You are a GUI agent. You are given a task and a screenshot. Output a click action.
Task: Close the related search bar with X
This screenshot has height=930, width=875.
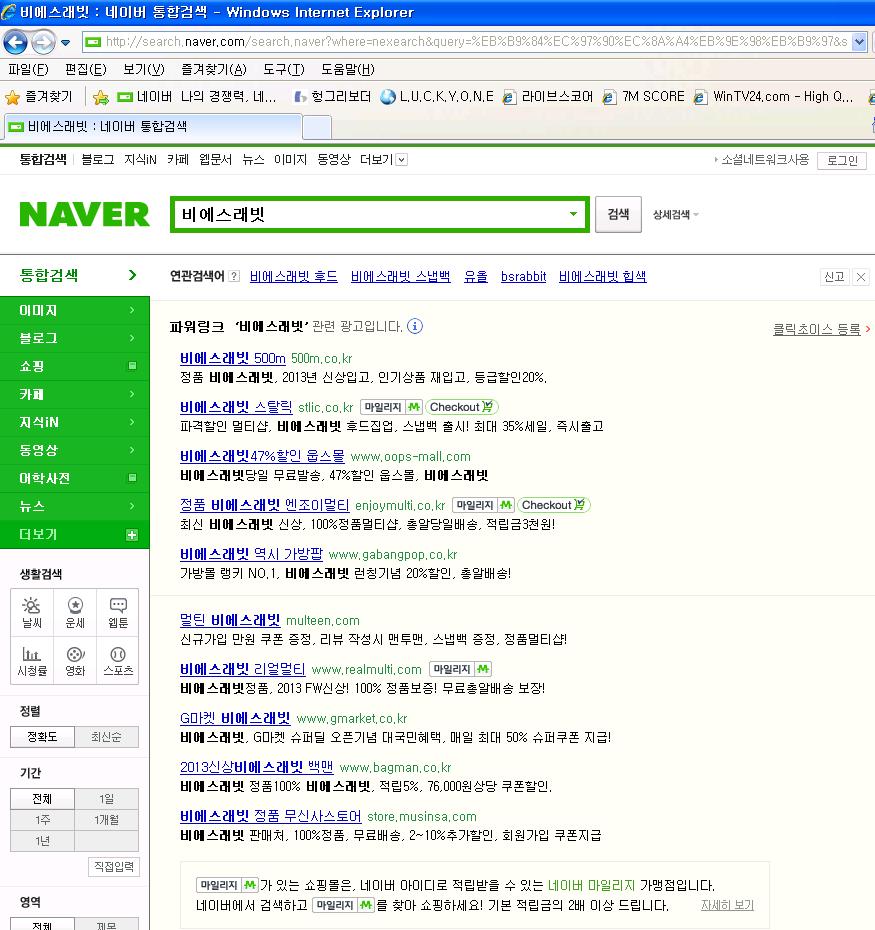tap(861, 277)
